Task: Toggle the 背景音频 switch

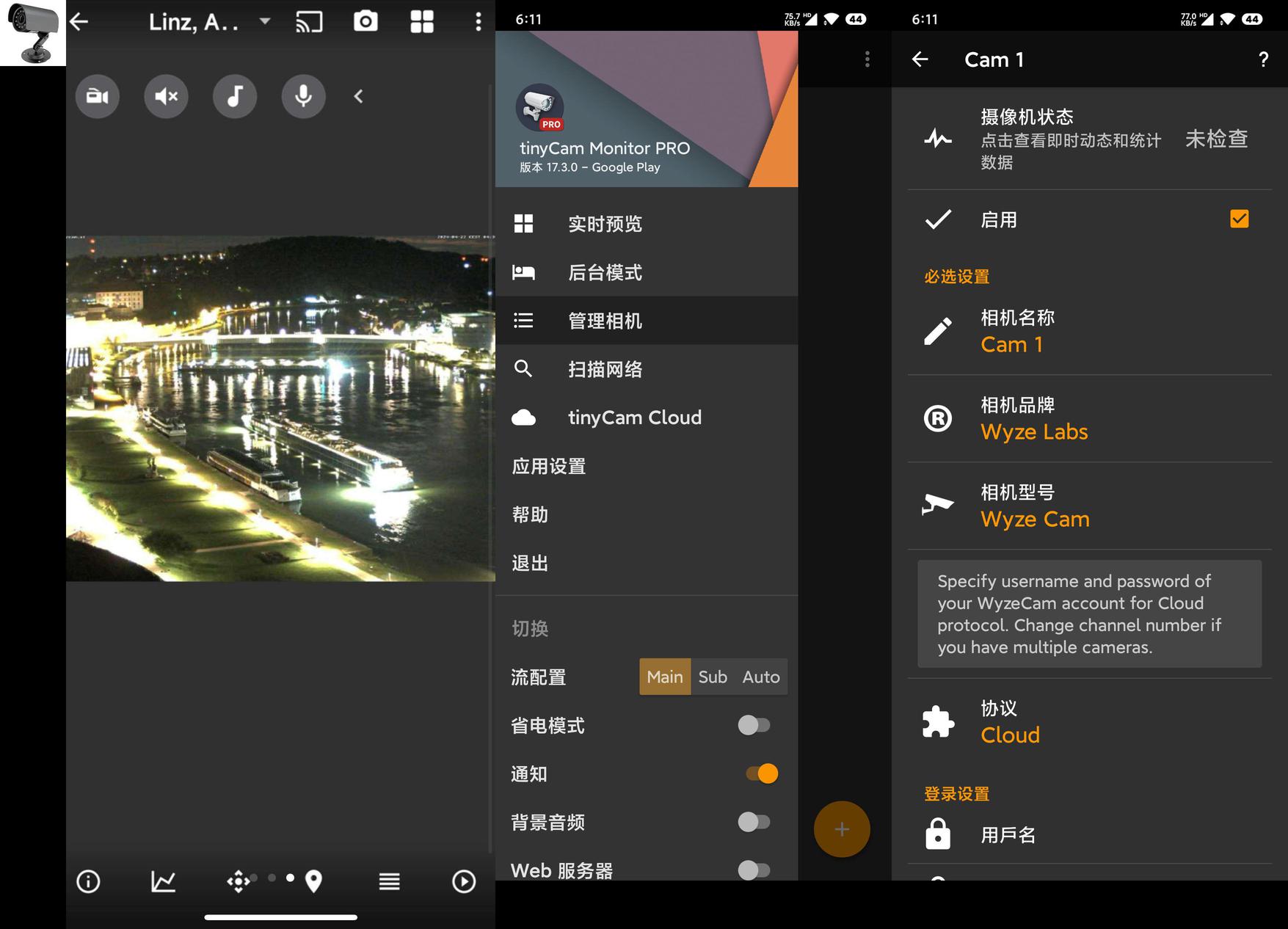Action: click(x=754, y=822)
